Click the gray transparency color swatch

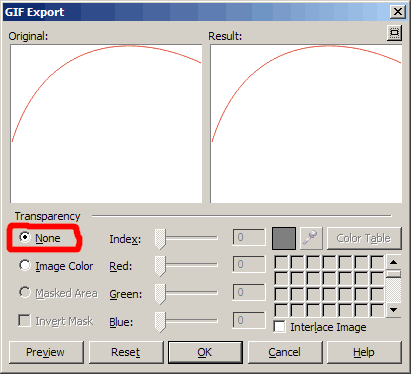(284, 238)
